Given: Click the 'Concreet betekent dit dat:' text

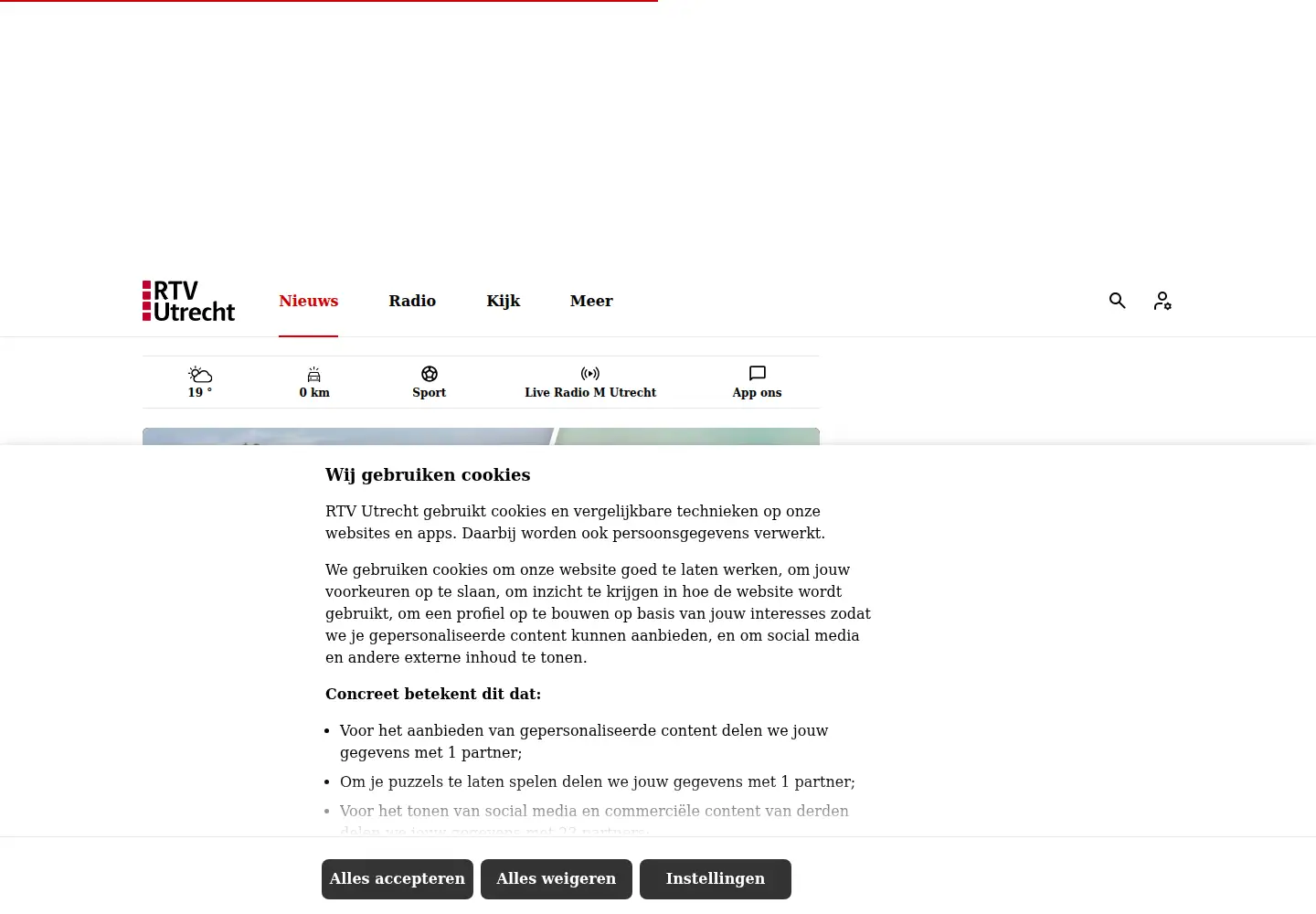Looking at the screenshot, I should pyautogui.click(x=433, y=694).
